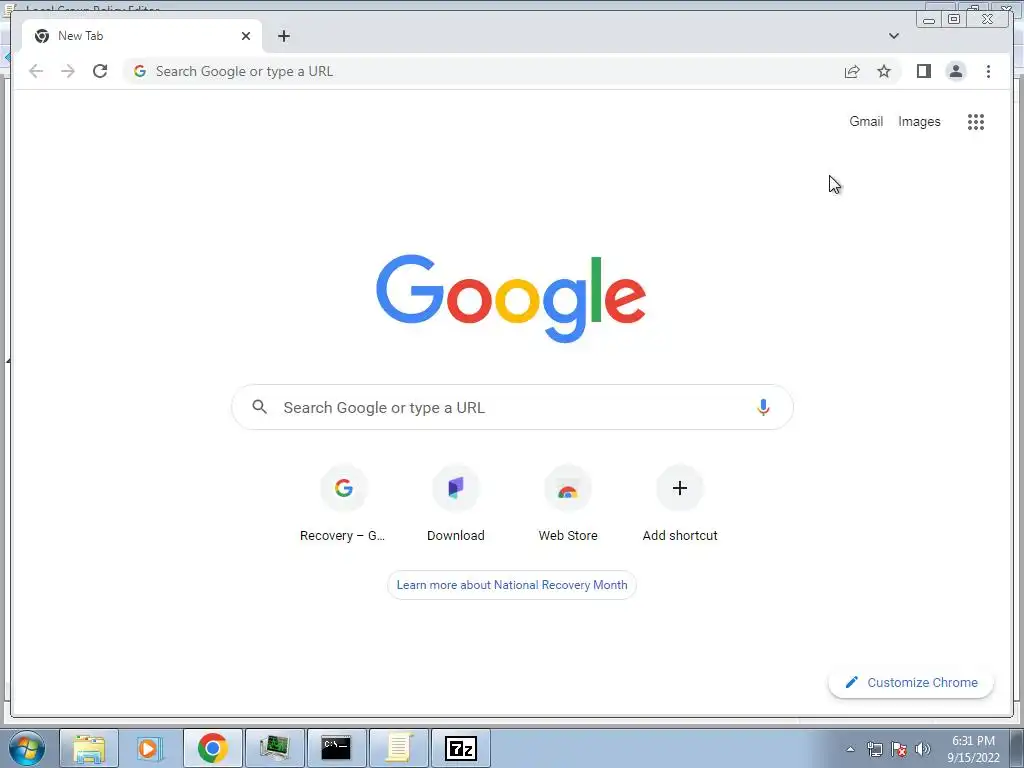Screen dimensions: 1024x768
Task: Open the tab search dropdown chevron
Action: click(x=893, y=36)
